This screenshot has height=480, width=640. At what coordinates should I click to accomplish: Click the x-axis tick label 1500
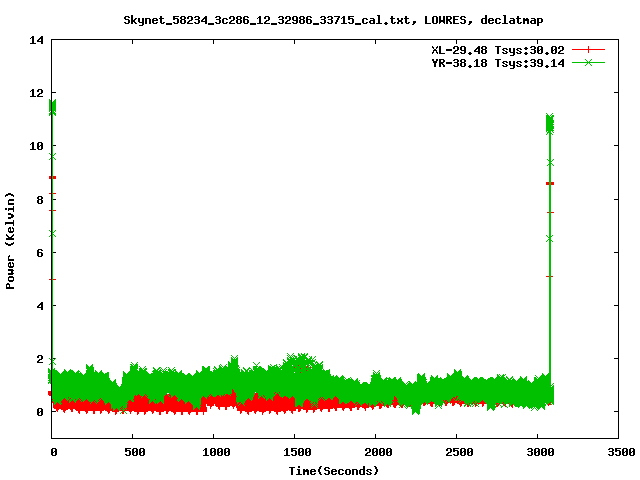click(x=297, y=452)
